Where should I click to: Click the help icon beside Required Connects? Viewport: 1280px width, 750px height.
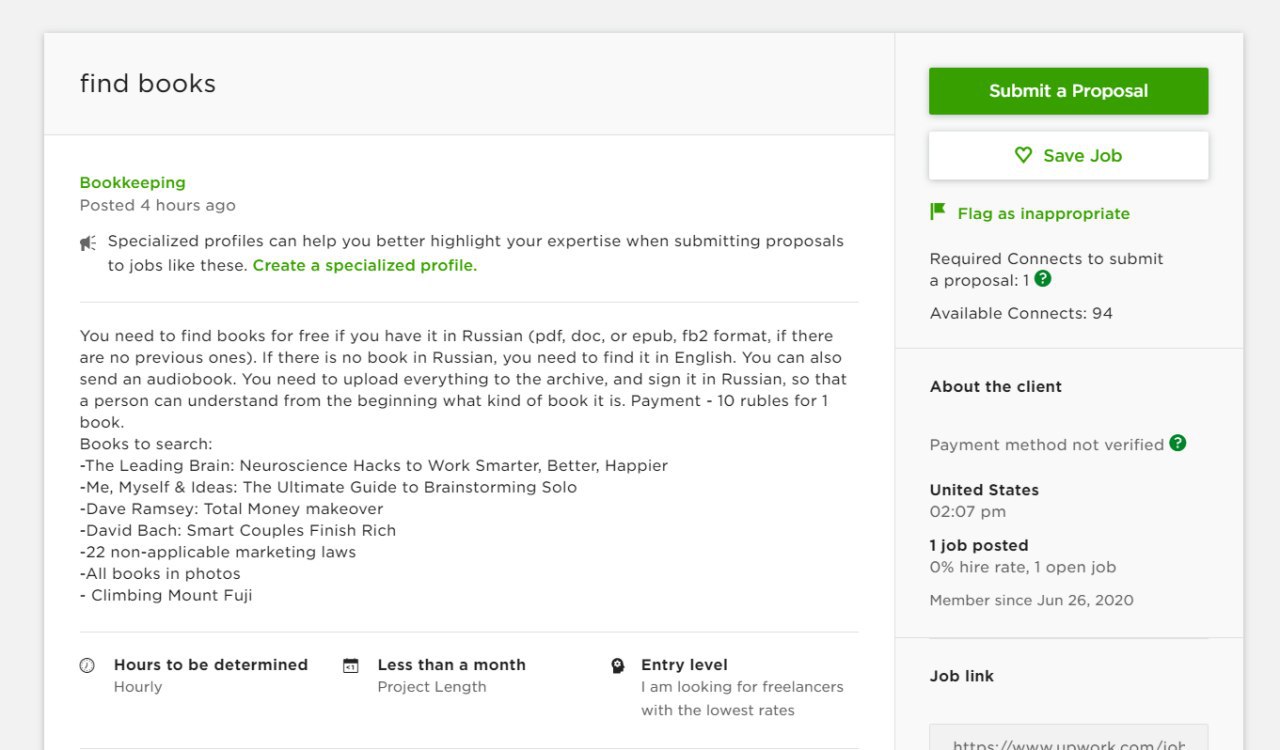pos(1043,279)
